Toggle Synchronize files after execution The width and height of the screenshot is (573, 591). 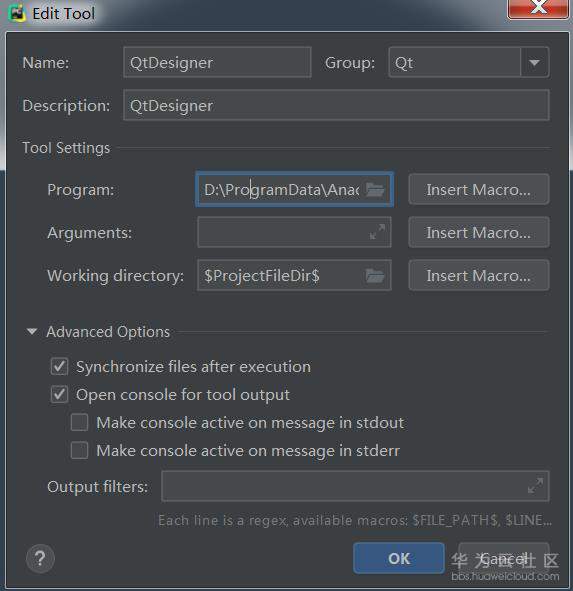pyautogui.click(x=60, y=367)
